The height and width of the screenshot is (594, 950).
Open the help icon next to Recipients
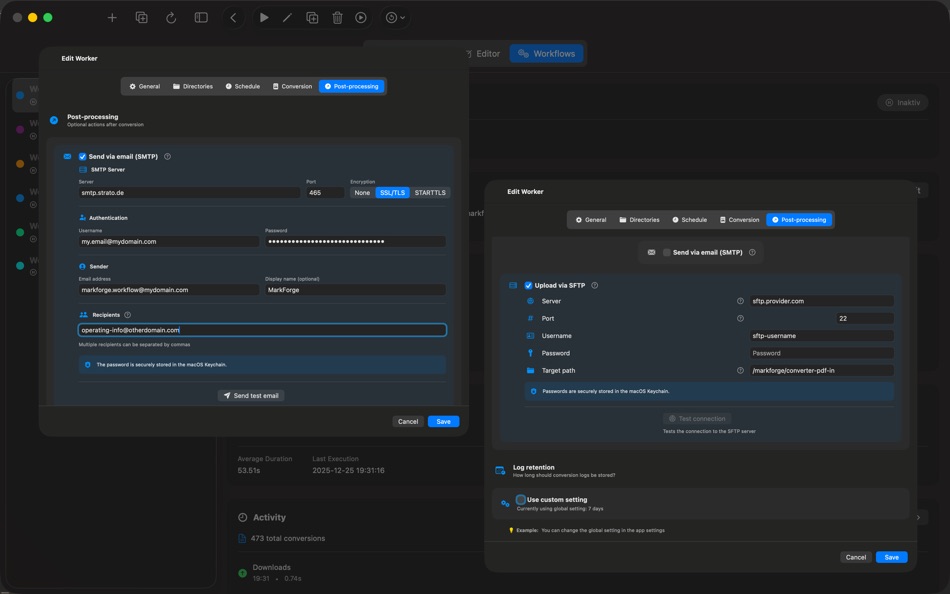point(127,315)
